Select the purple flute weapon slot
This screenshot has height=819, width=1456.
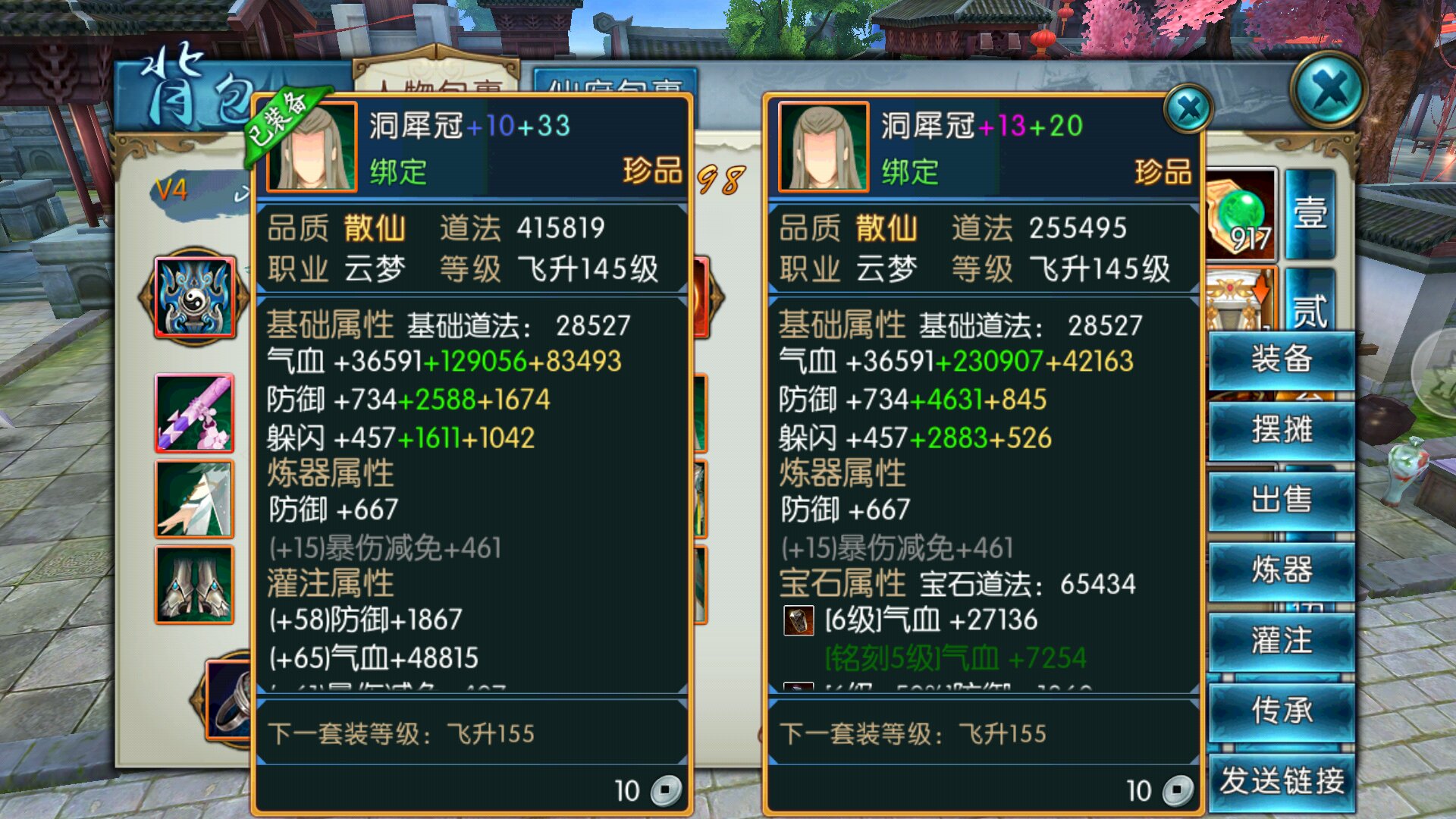[x=194, y=413]
